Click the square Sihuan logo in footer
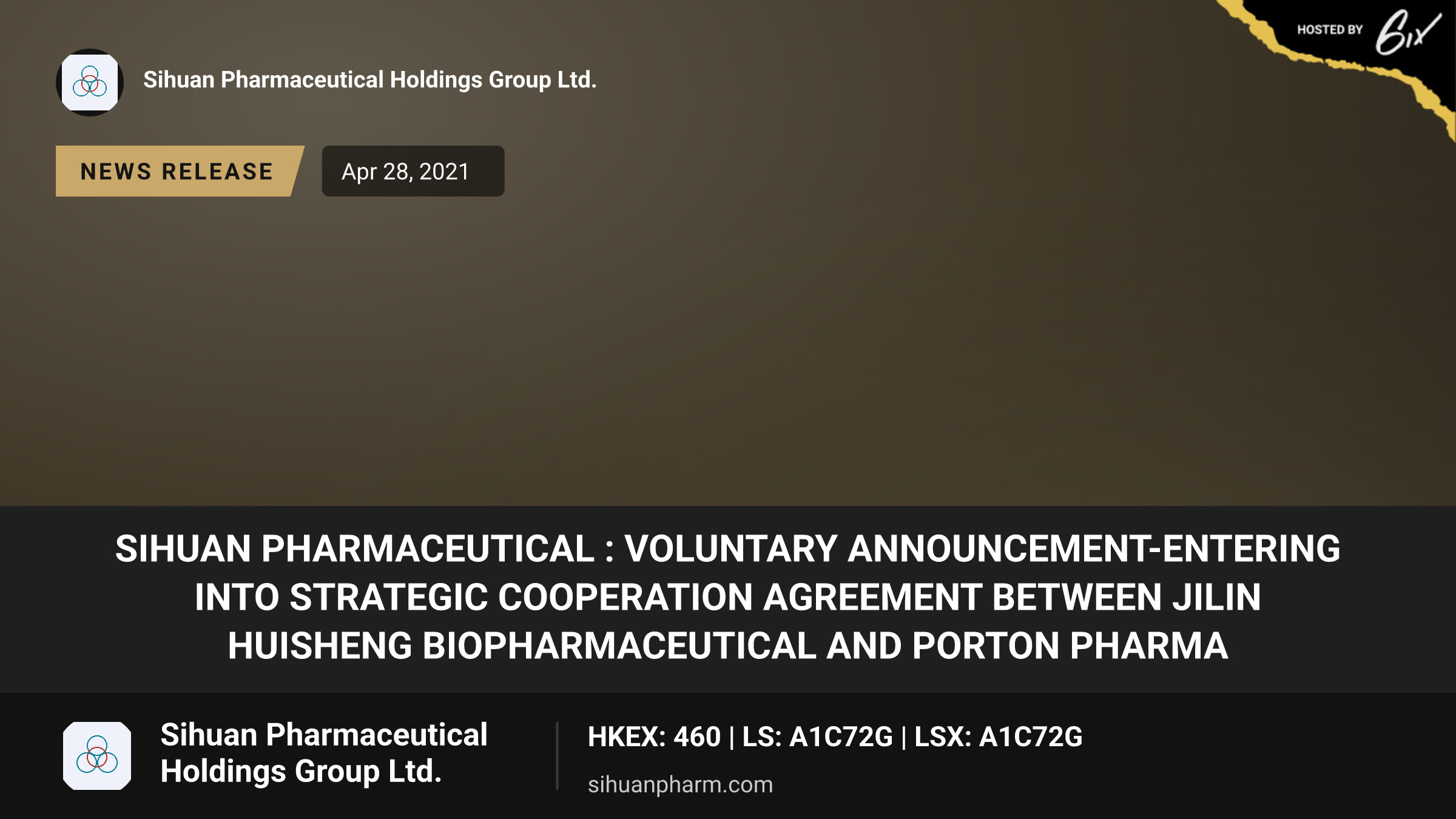The width and height of the screenshot is (1456, 819). click(97, 755)
